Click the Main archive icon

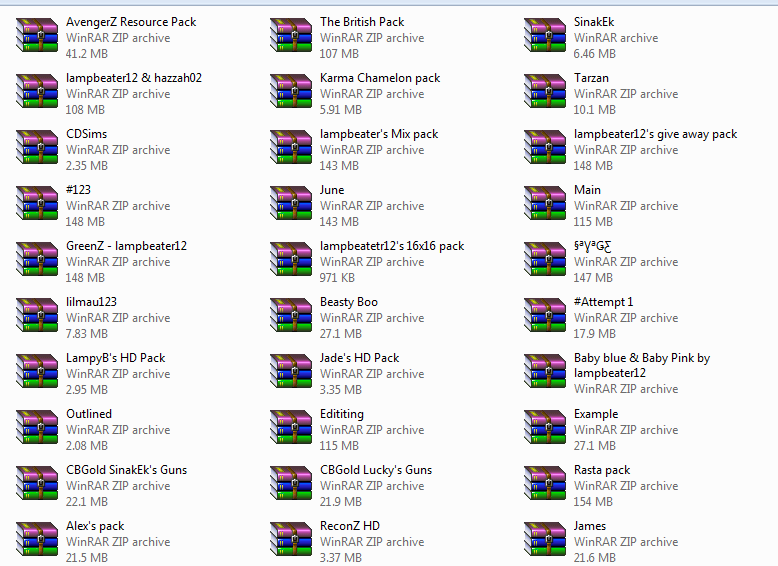tap(545, 203)
